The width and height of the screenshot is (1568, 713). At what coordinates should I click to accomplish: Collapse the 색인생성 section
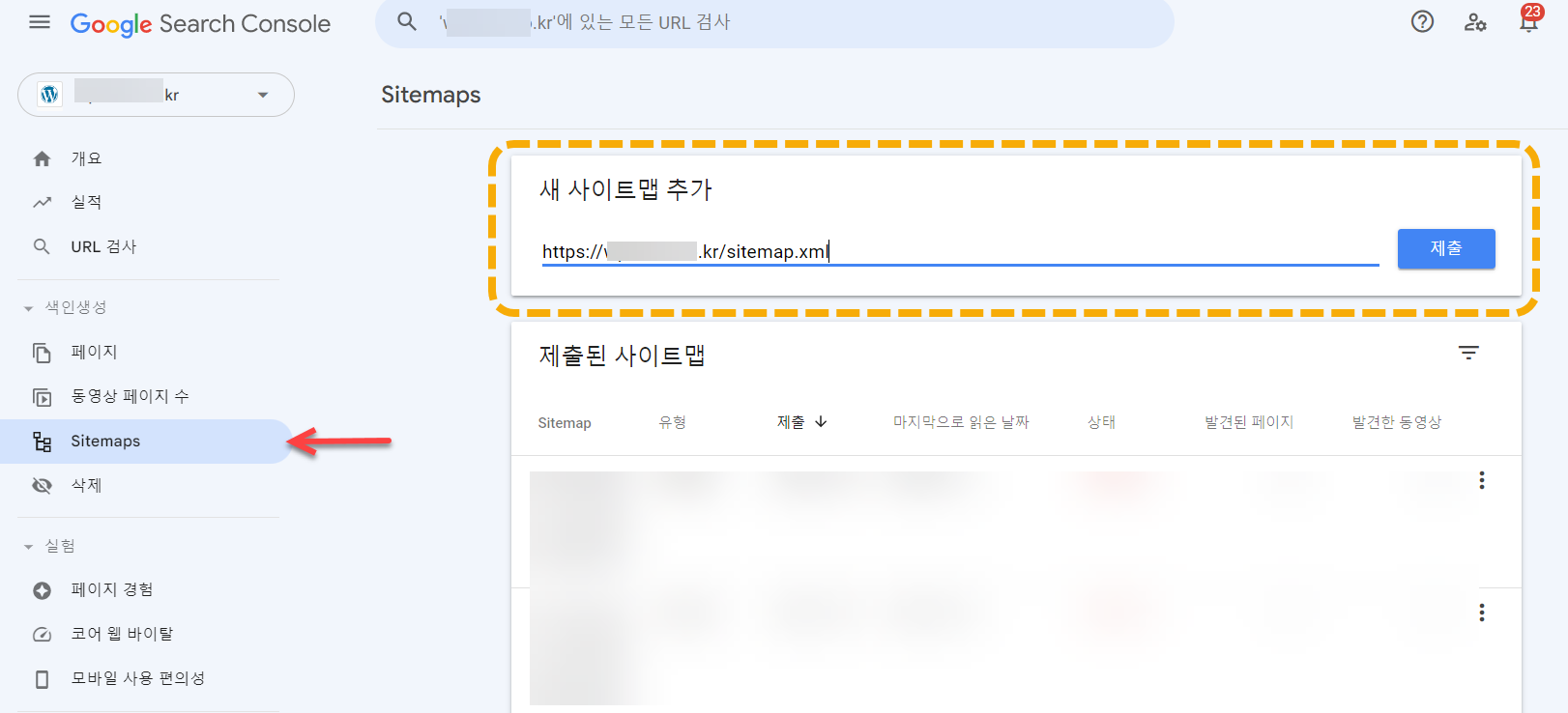tap(28, 308)
